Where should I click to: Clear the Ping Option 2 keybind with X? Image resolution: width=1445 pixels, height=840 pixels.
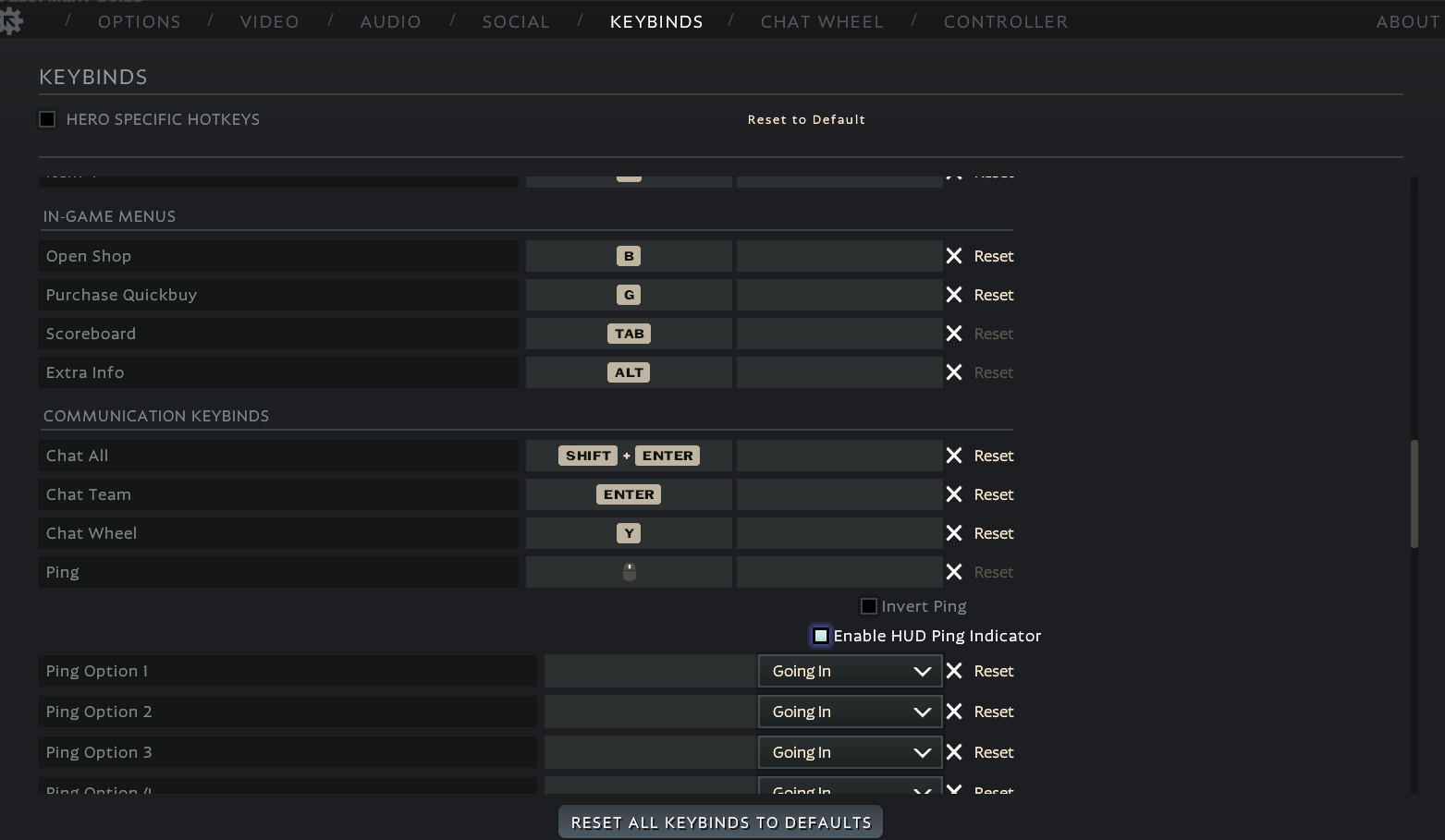pyautogui.click(x=954, y=712)
